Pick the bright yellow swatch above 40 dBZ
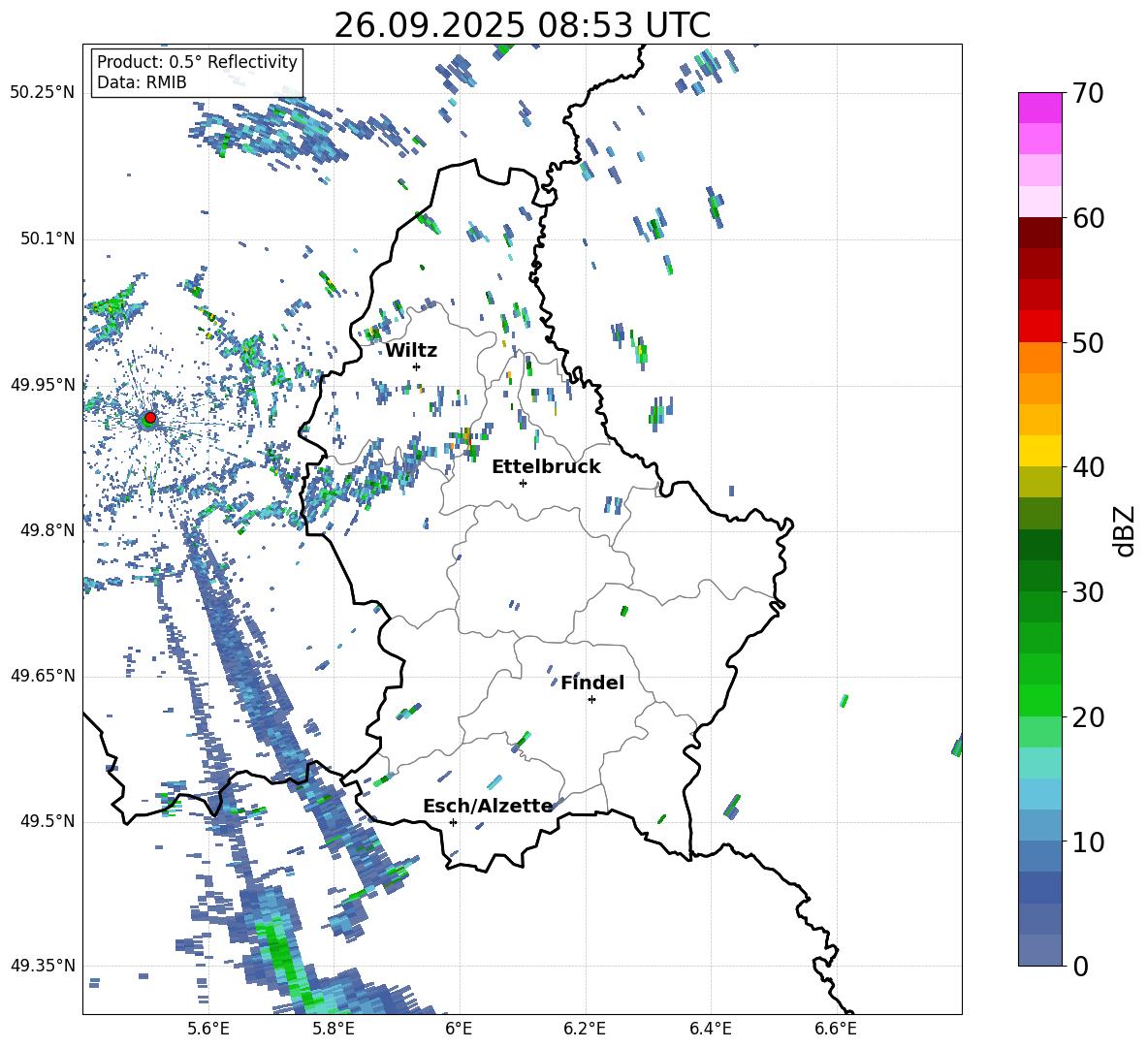 (x=1040, y=451)
